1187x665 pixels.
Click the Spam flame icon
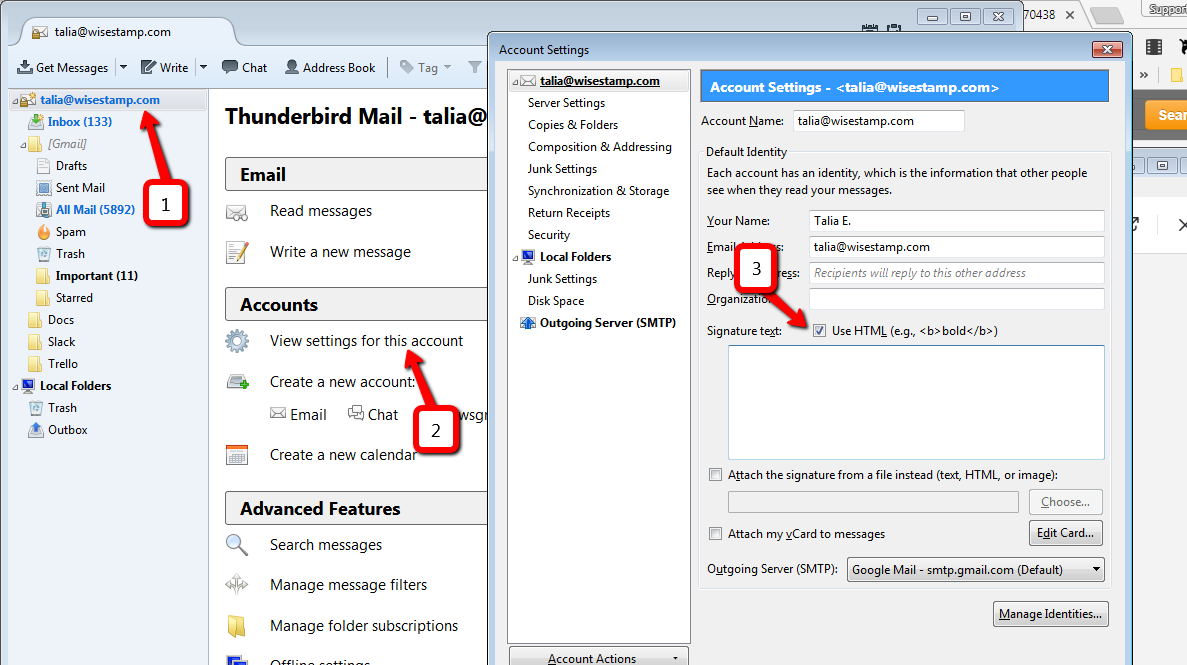[x=44, y=232]
